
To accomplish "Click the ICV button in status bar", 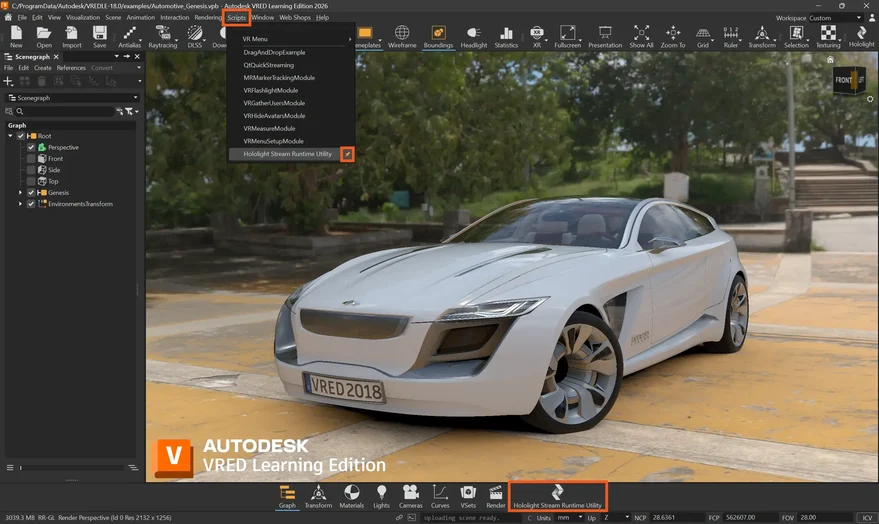I will [867, 517].
